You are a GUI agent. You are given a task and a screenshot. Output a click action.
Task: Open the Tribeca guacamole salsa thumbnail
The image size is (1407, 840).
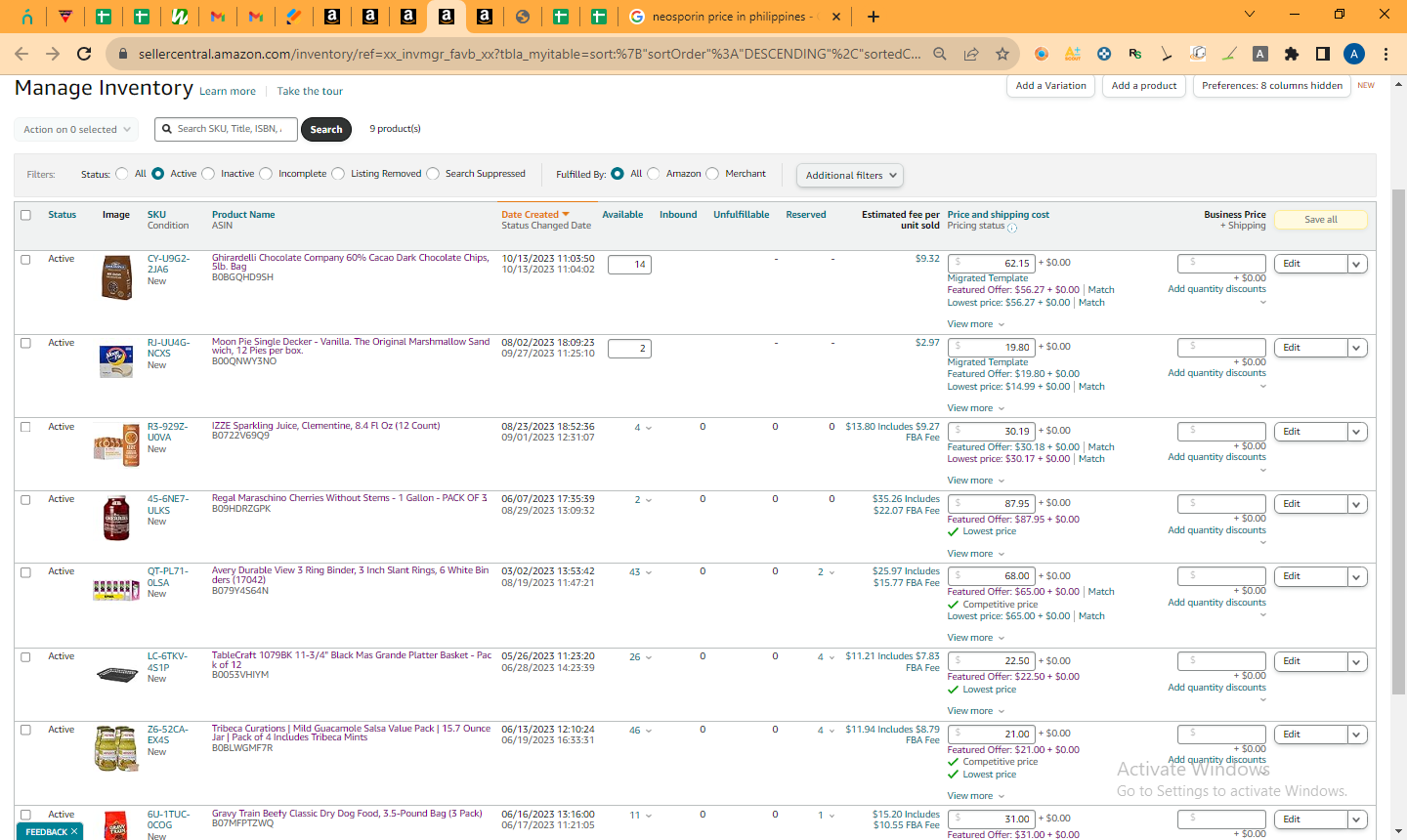[x=115, y=749]
